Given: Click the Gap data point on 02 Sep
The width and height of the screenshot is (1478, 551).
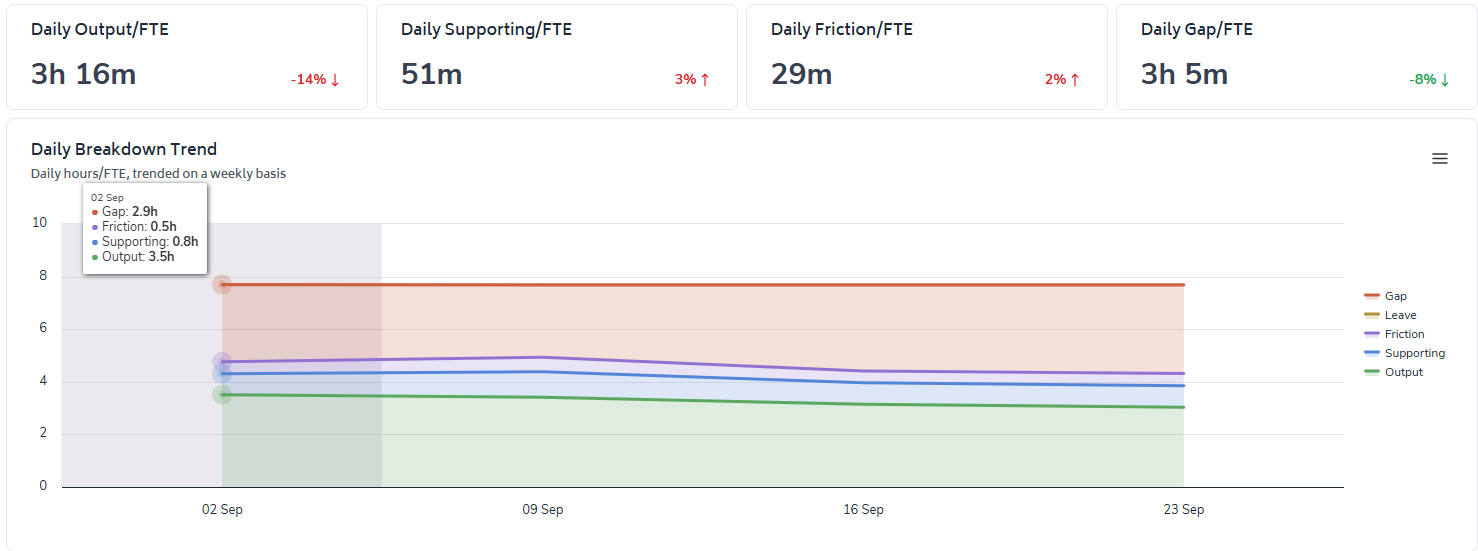Looking at the screenshot, I should click(x=222, y=285).
